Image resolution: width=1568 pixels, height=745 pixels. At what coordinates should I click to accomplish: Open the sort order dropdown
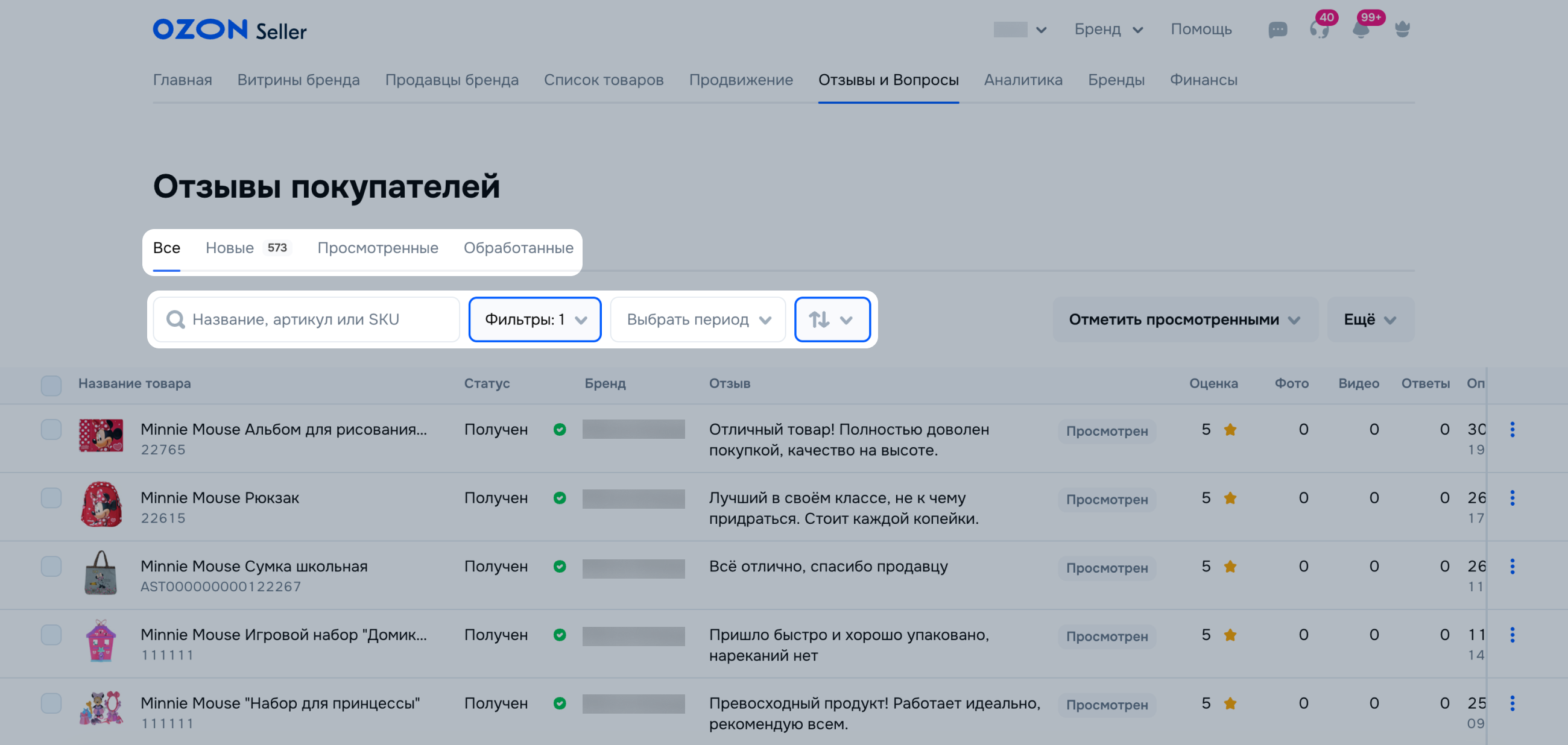832,319
